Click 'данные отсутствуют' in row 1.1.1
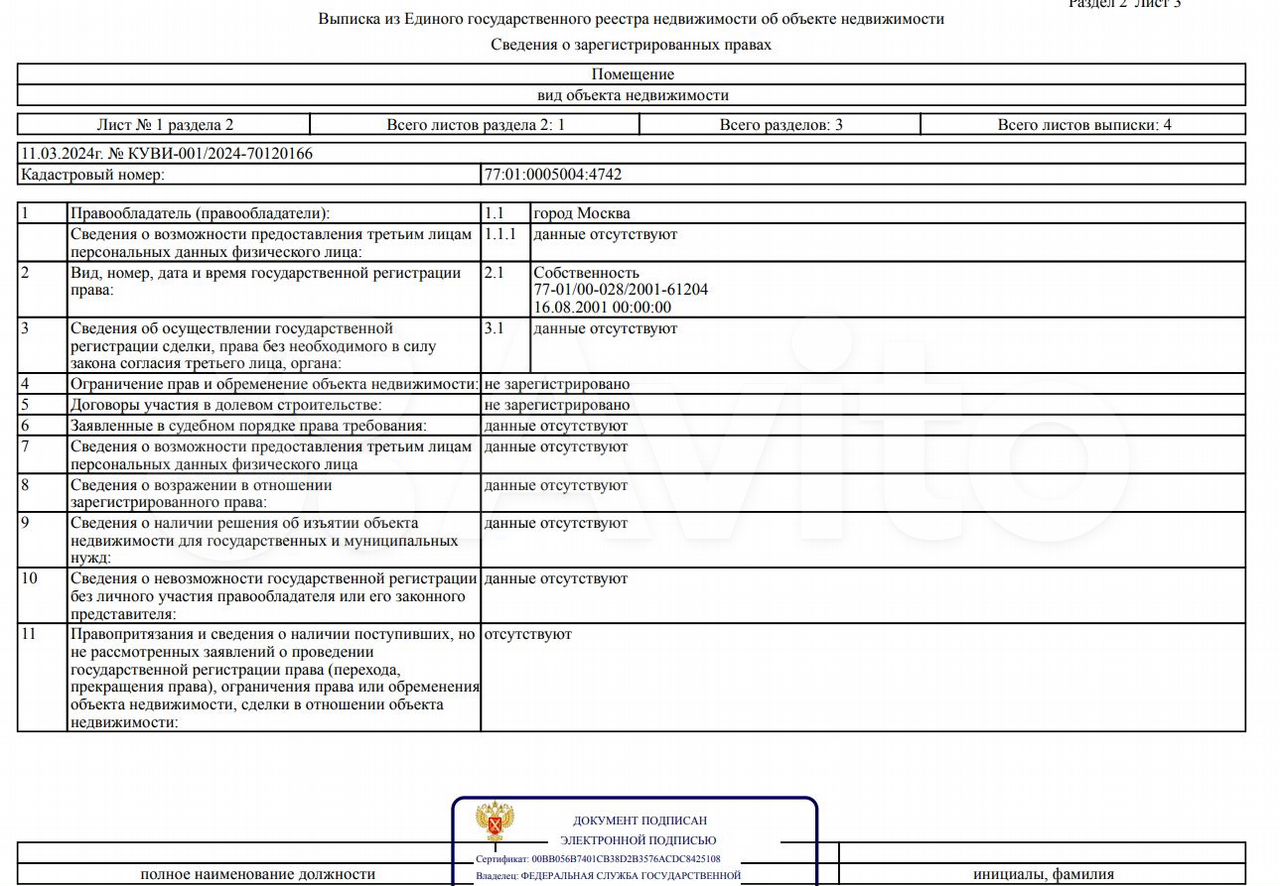 click(605, 234)
